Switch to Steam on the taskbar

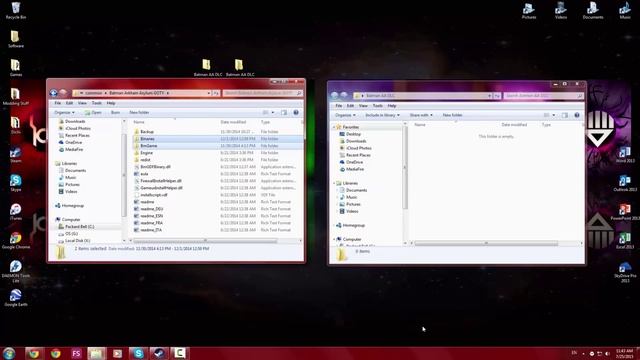tap(159, 353)
